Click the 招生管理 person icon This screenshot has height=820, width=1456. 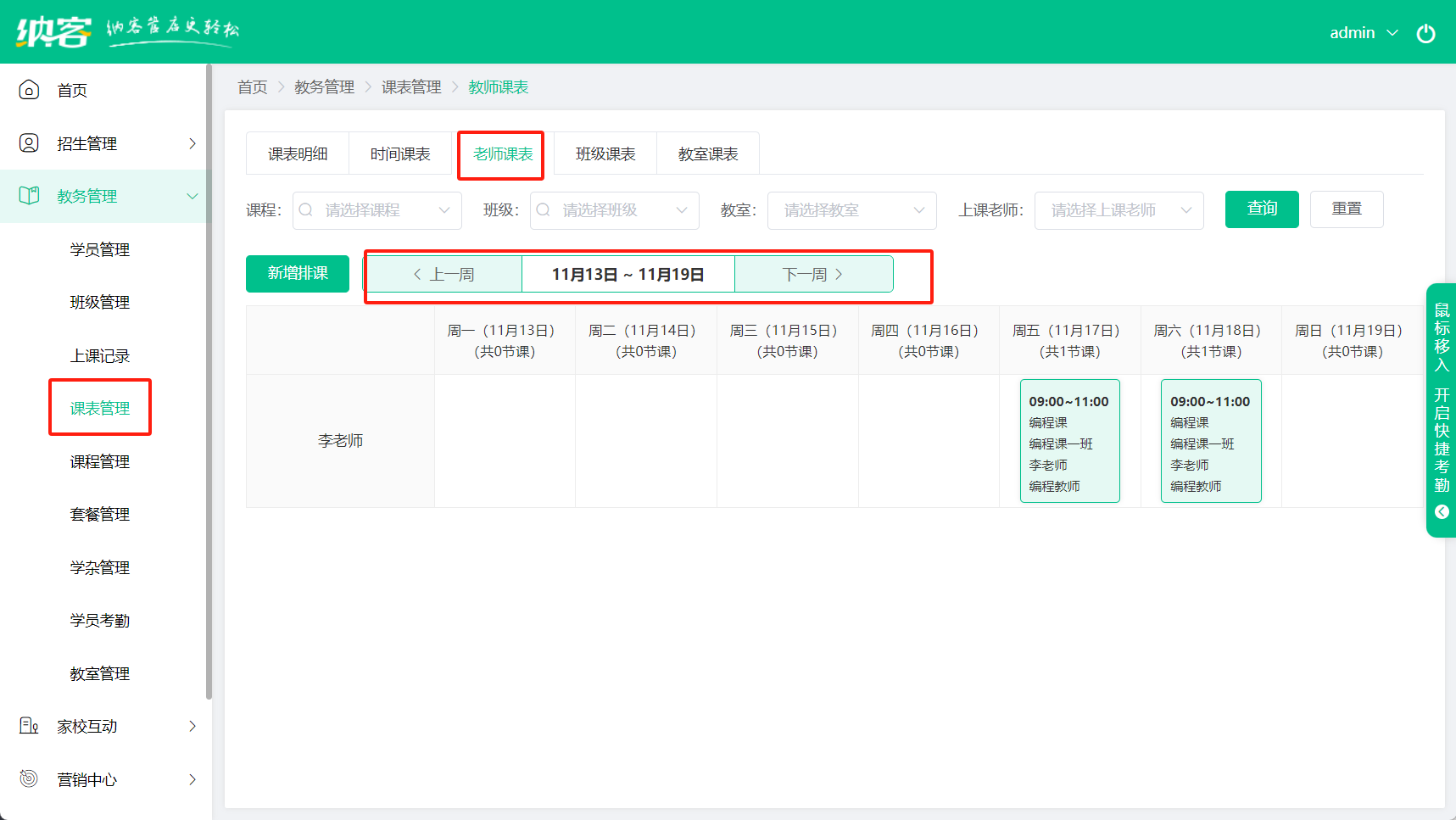pos(29,143)
